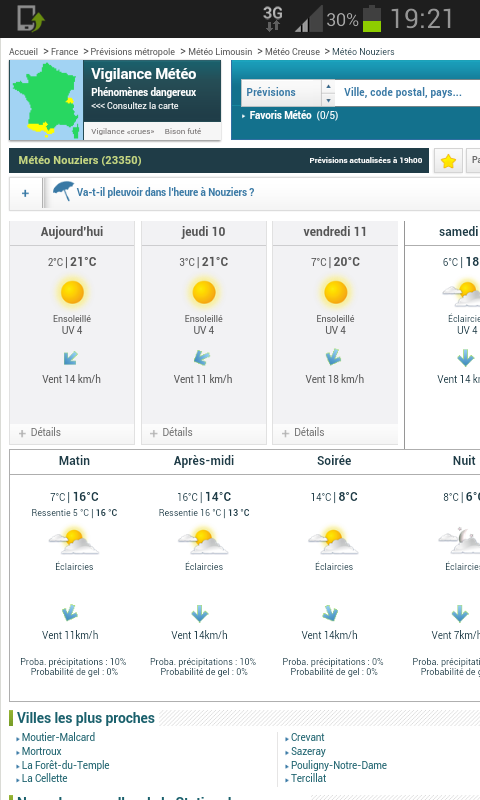The image size is (480, 800).
Task: Open the Bison futé link
Action: [183, 131]
